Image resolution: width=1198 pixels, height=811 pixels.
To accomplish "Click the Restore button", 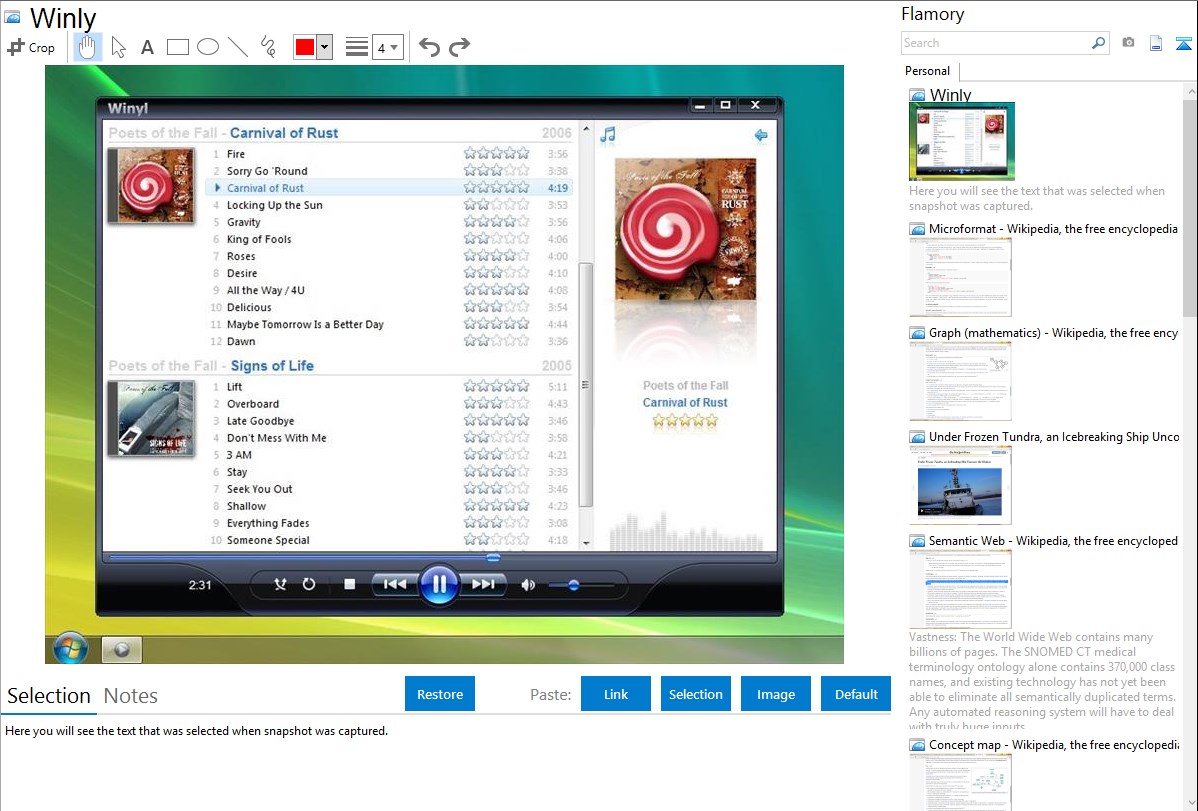I will pyautogui.click(x=440, y=694).
